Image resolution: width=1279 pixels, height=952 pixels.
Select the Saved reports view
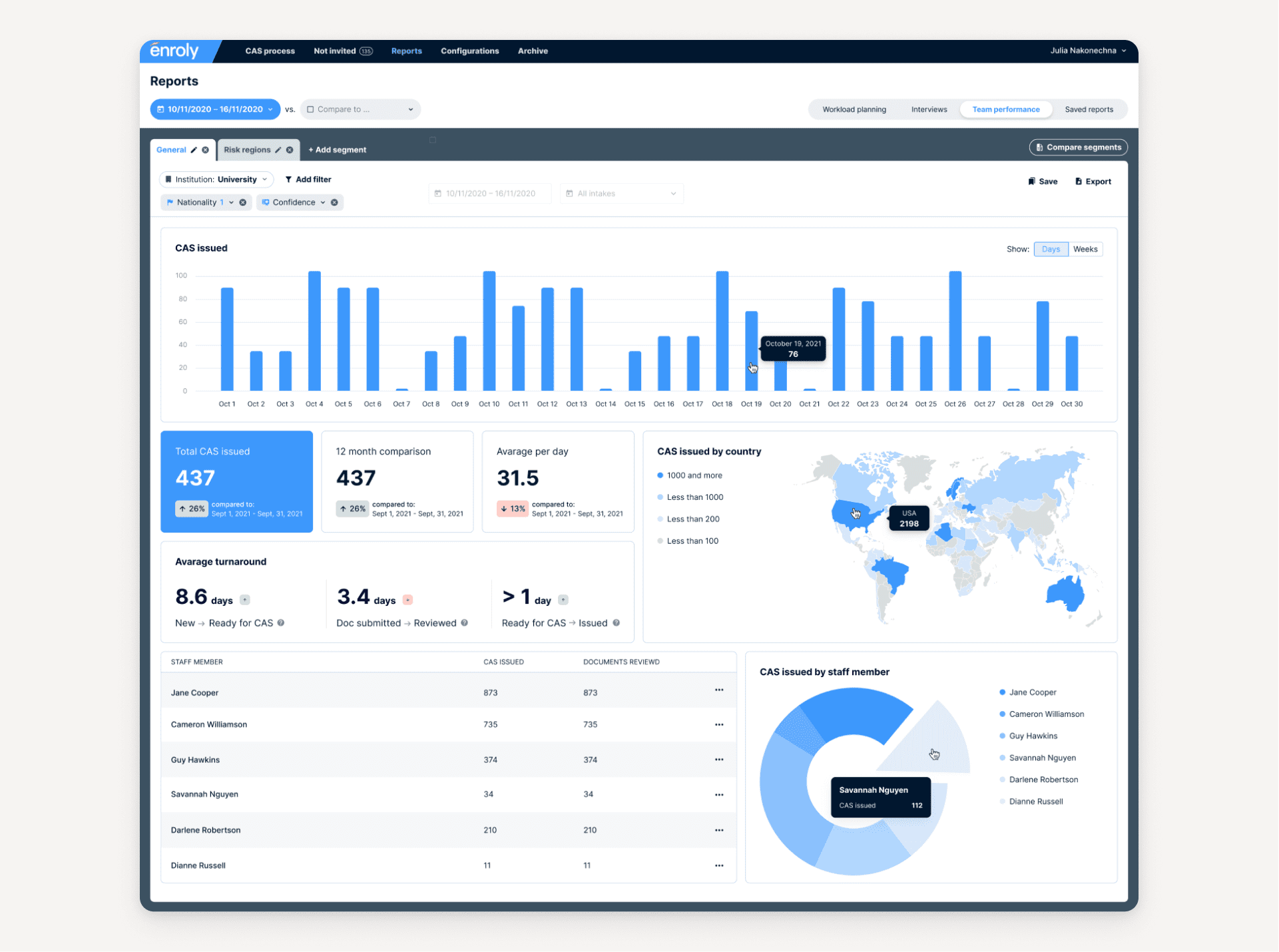[x=1089, y=109]
